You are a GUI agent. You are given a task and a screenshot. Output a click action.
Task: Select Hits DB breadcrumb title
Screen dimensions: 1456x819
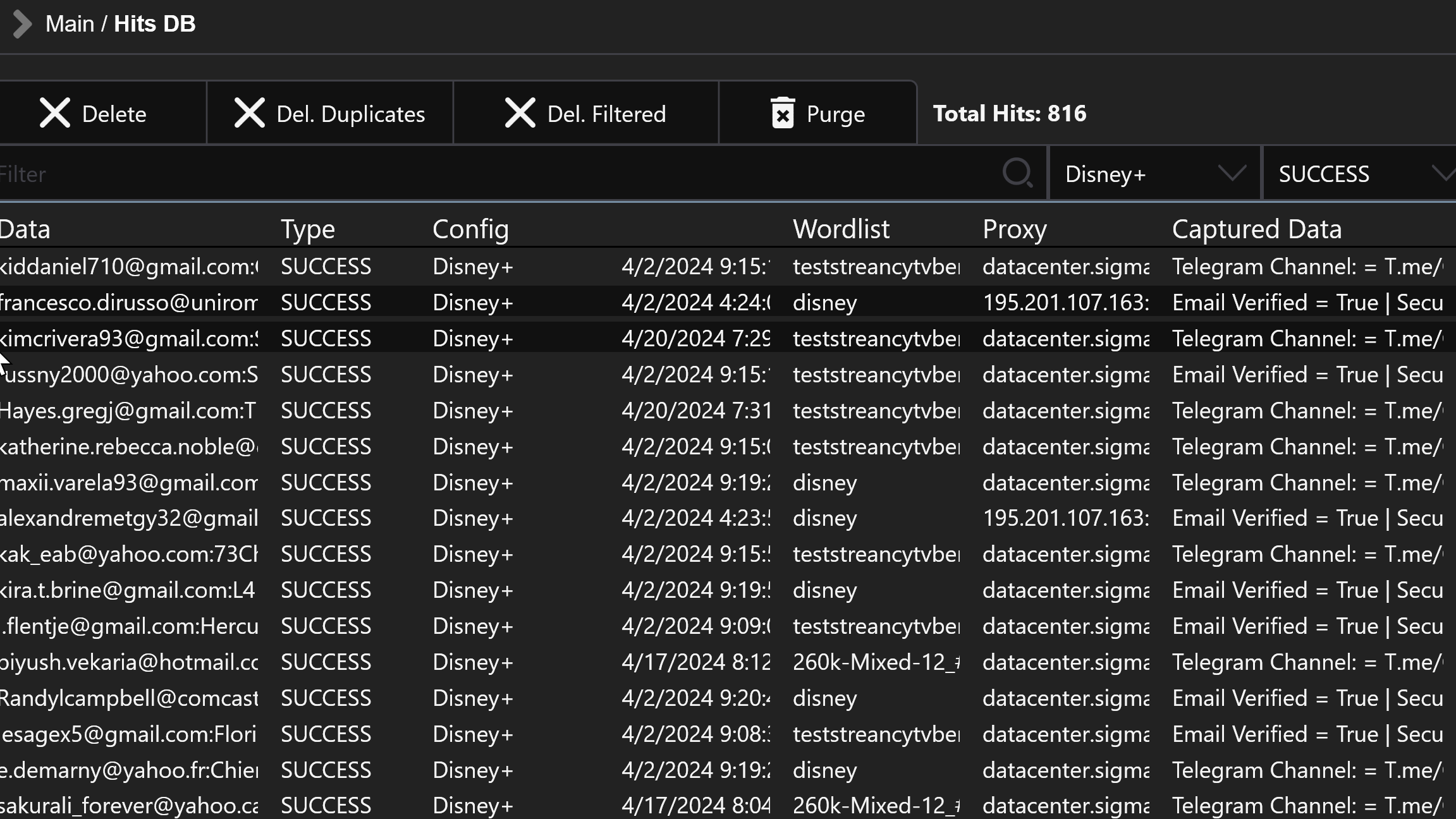click(155, 24)
